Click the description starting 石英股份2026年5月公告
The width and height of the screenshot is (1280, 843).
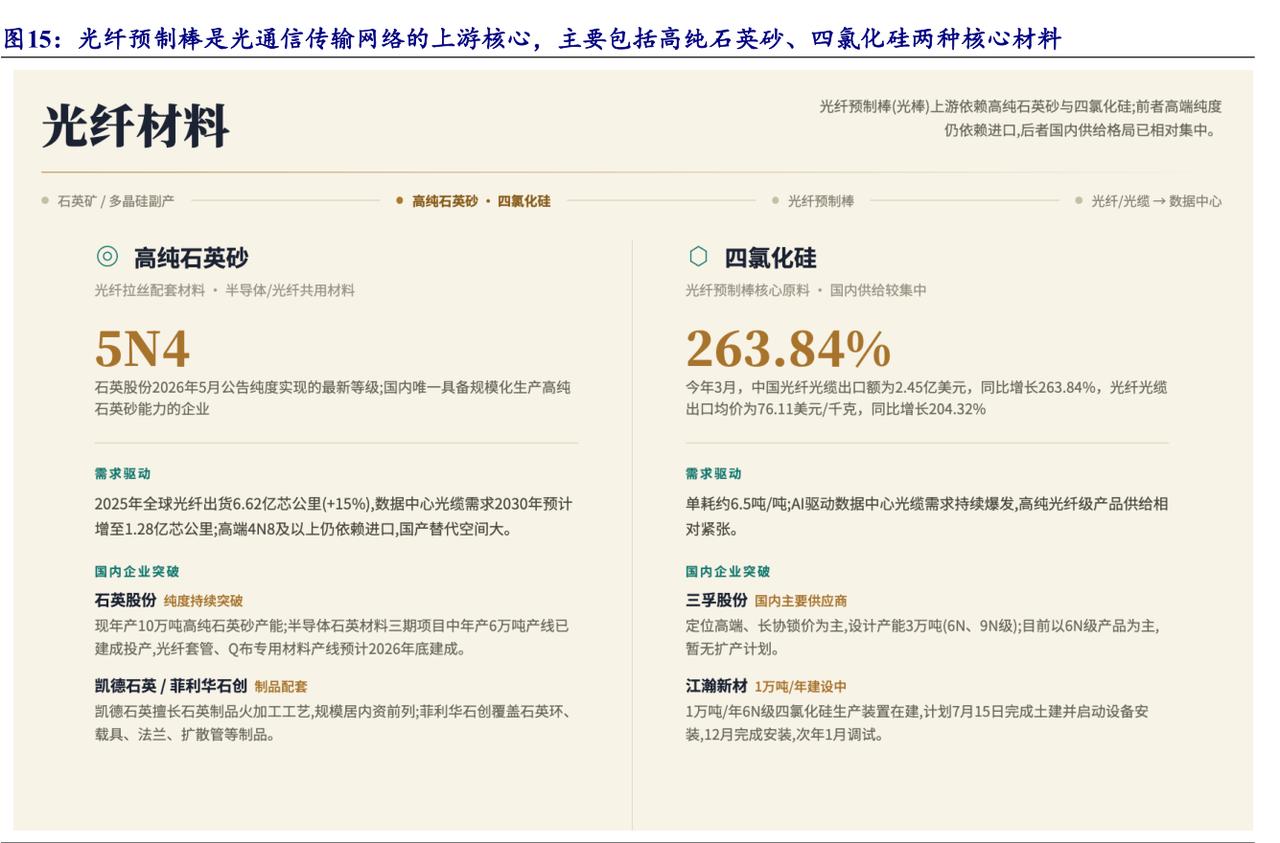(333, 398)
